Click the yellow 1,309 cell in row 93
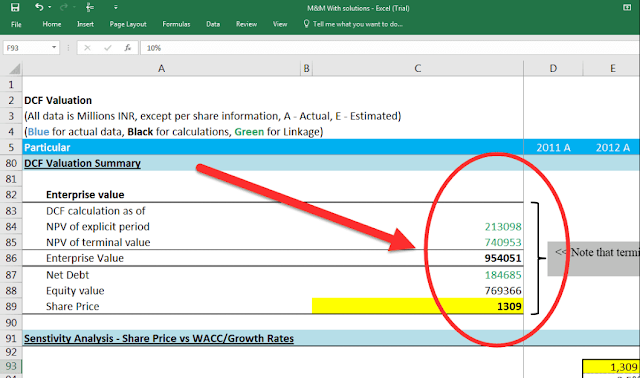The image size is (640, 378). (611, 367)
